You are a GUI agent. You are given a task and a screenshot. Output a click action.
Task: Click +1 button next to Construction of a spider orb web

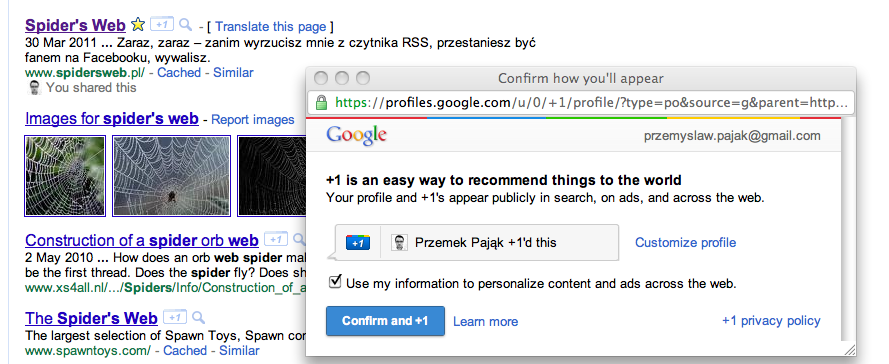[x=276, y=239]
